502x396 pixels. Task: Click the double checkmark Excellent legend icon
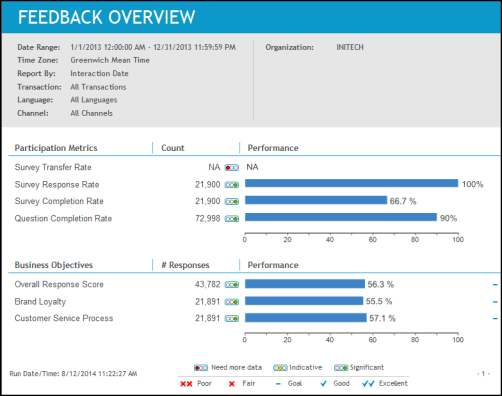(x=368, y=384)
